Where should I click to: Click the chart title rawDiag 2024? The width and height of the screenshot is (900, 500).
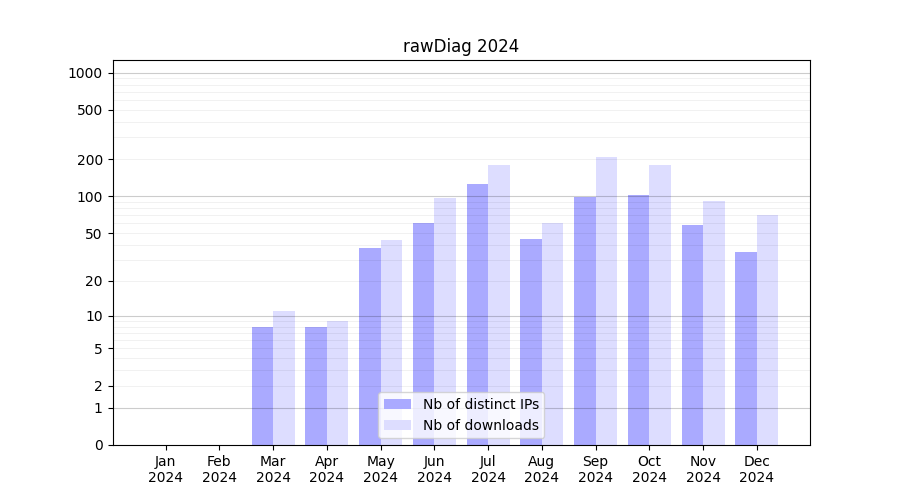coord(461,46)
